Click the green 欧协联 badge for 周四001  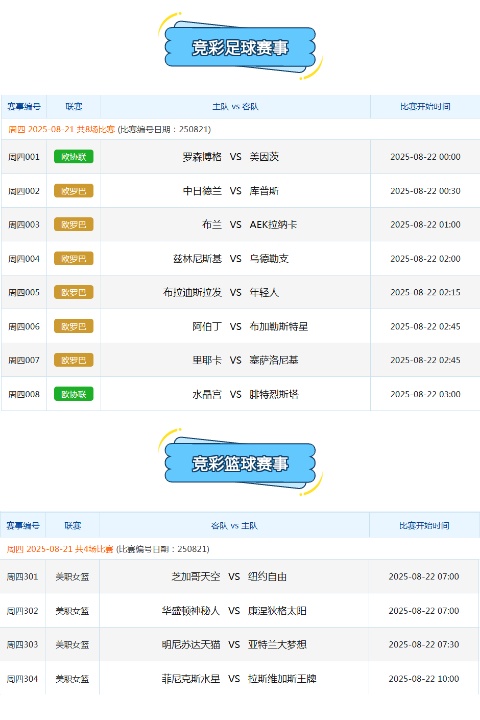point(73,157)
